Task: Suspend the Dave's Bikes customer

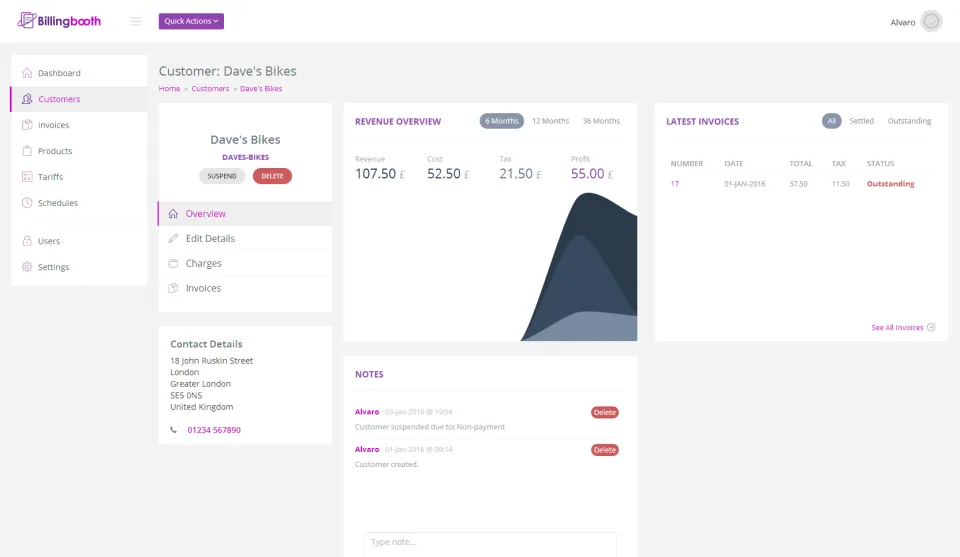Action: tap(222, 176)
